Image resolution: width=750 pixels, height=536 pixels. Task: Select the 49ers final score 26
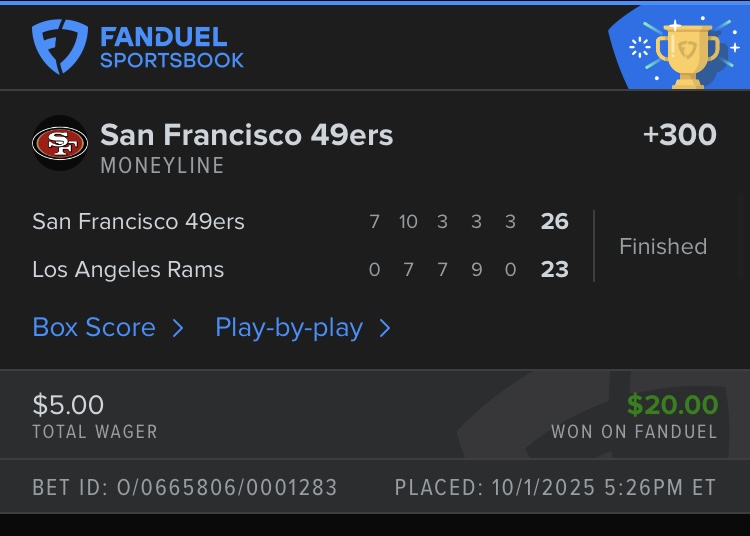point(554,222)
